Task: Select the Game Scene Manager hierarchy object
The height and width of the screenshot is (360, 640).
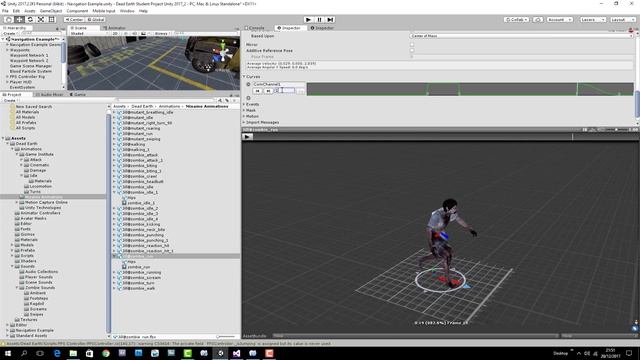Action: point(31,66)
